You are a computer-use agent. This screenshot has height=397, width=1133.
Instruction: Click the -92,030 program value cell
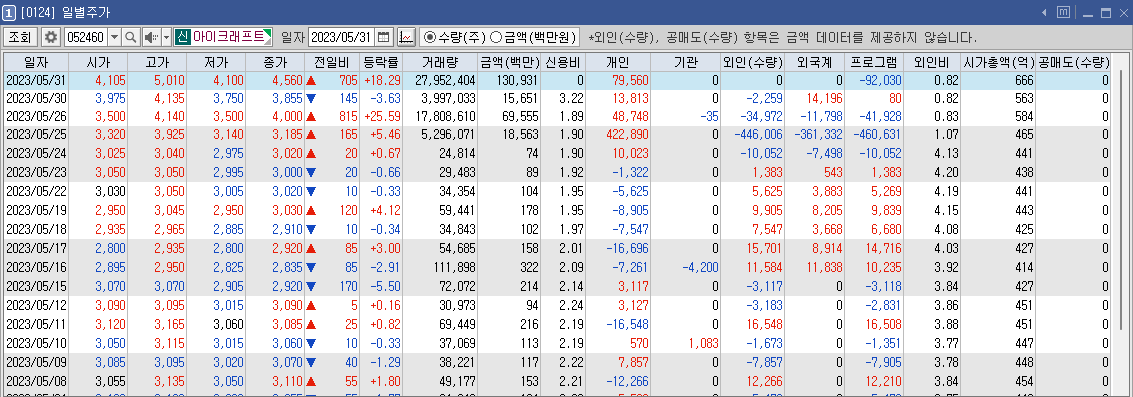(x=875, y=80)
